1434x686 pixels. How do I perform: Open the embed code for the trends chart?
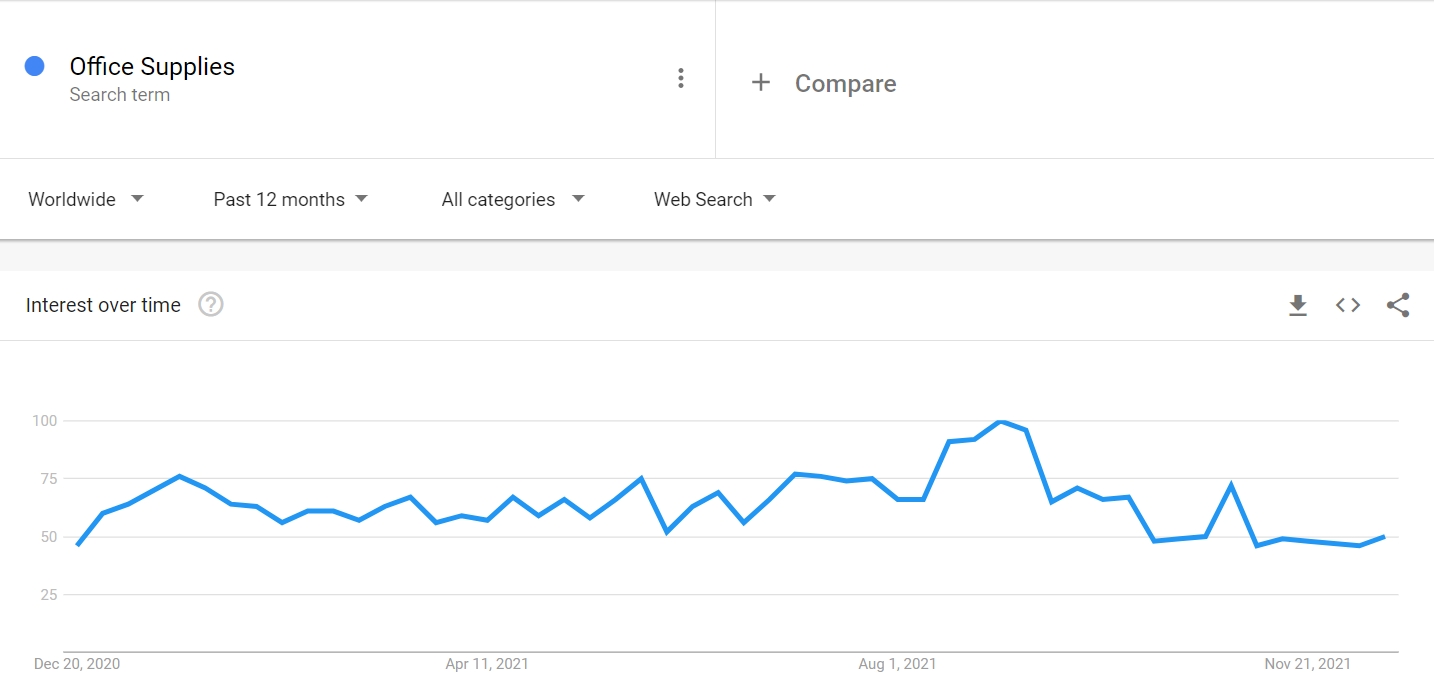[1347, 305]
